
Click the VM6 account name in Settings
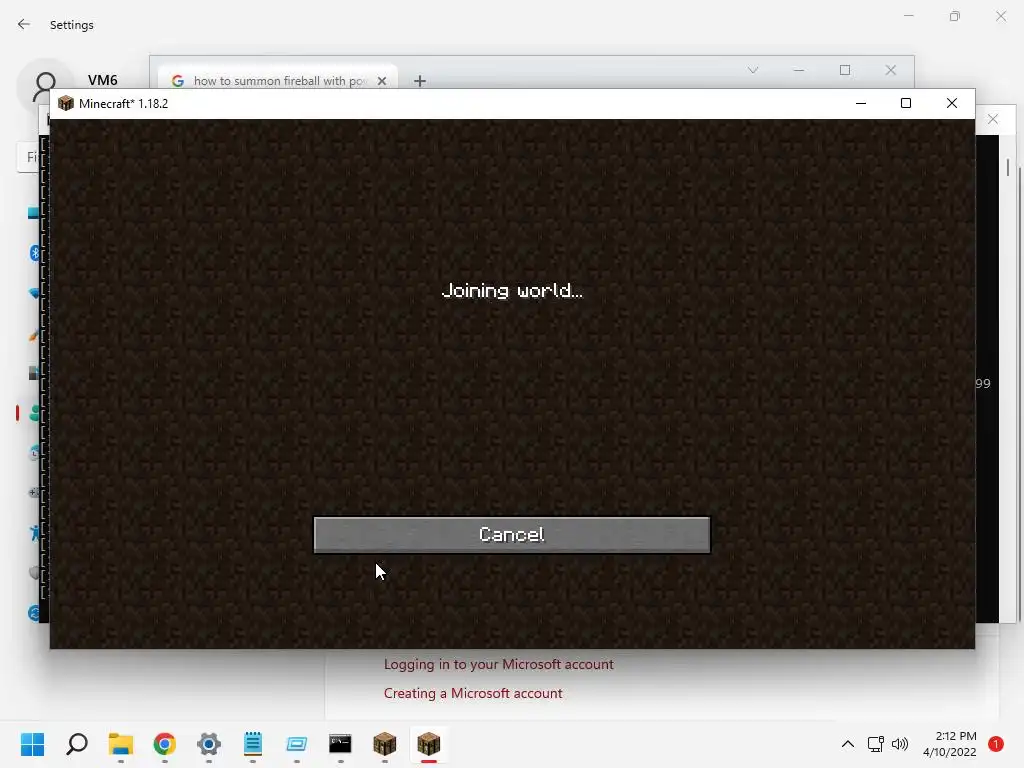click(x=103, y=80)
